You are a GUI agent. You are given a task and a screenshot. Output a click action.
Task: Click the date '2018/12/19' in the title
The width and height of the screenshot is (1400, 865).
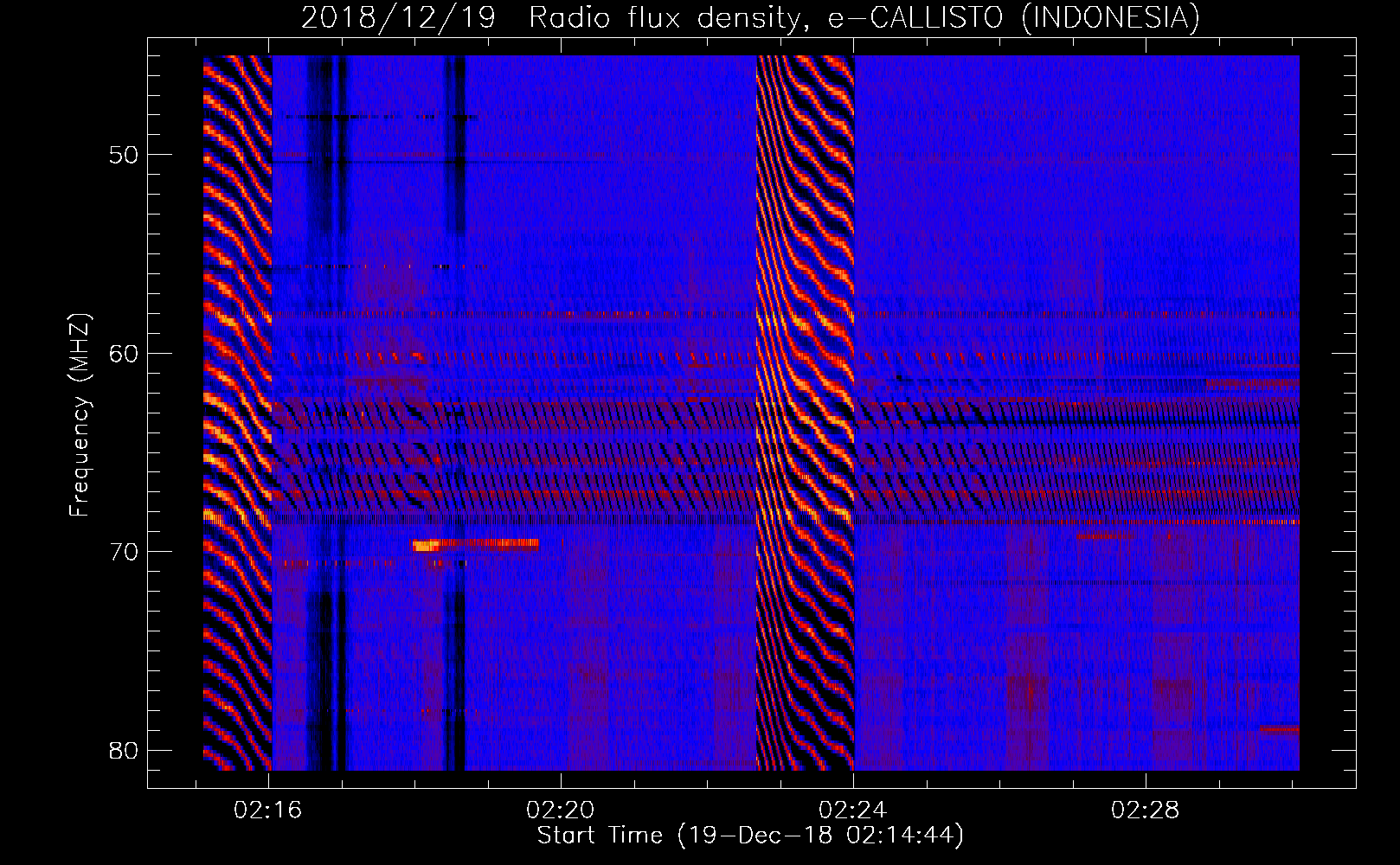tap(398, 17)
